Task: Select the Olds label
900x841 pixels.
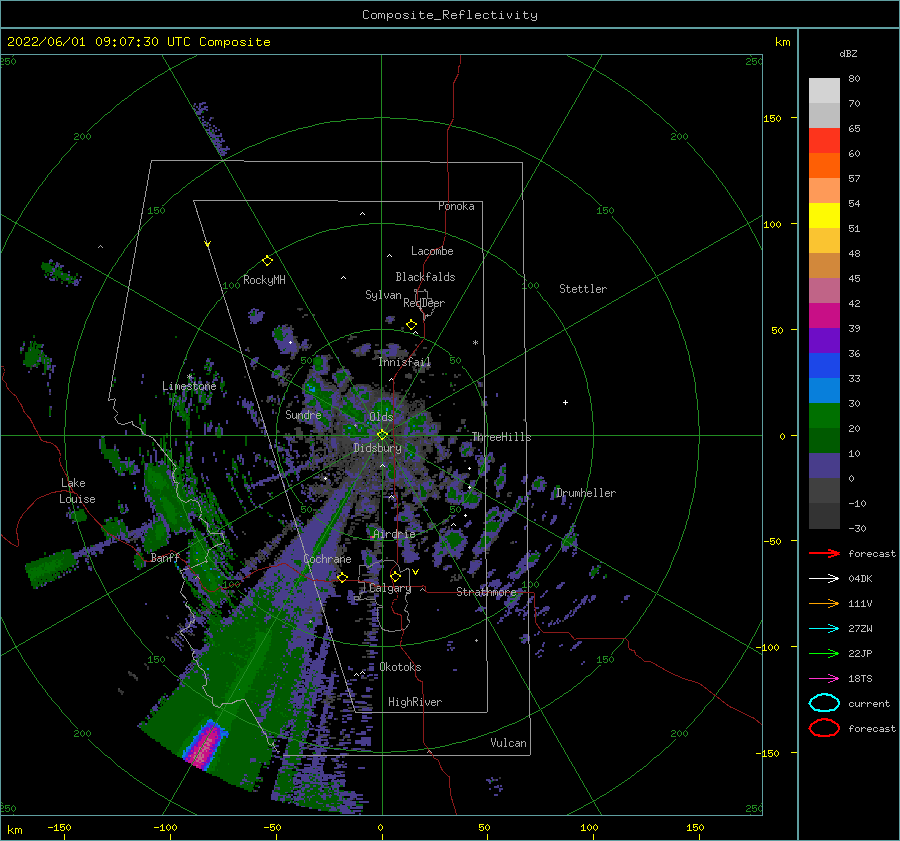Action: click(381, 417)
